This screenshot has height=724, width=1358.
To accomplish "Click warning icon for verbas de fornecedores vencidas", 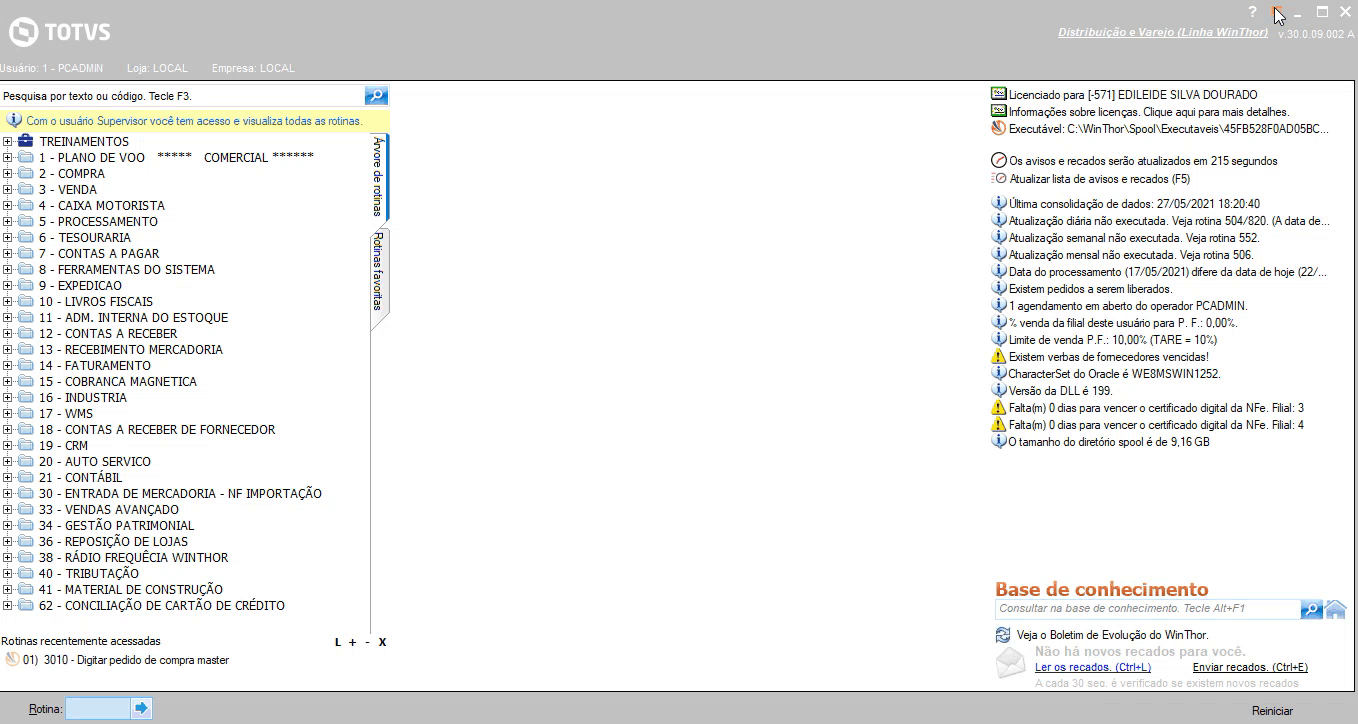I will tap(998, 356).
